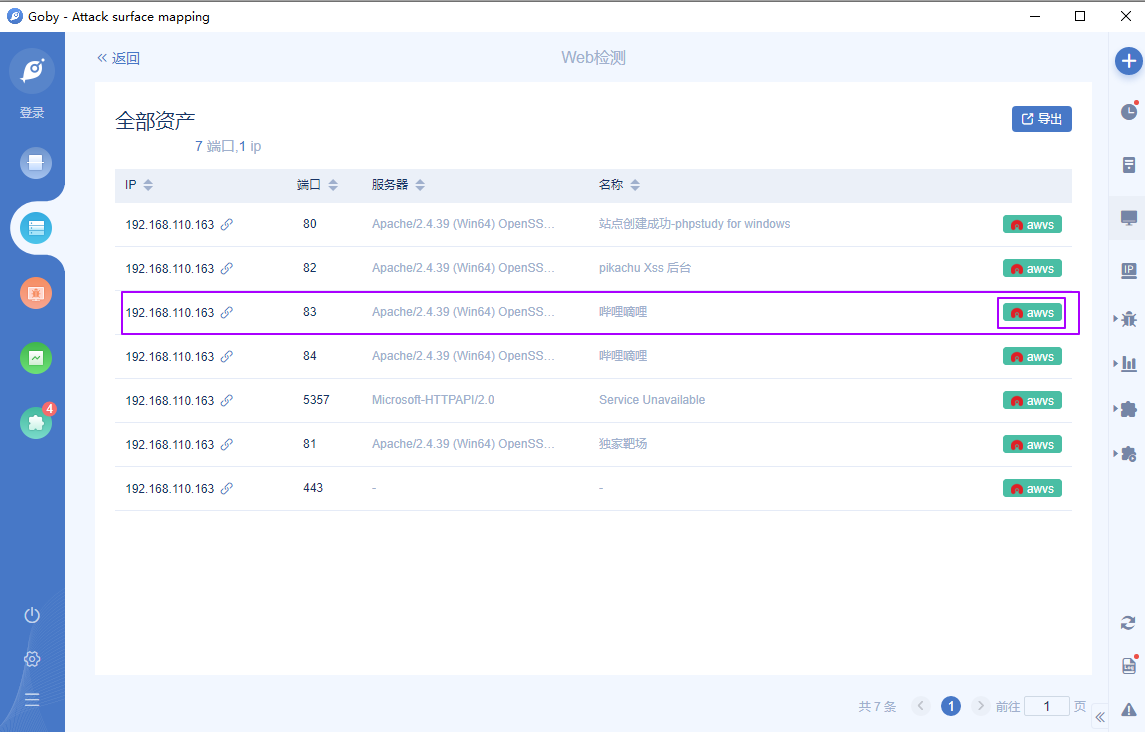Select page 1 in pagination
Screen dimensions: 1145x732
click(951, 706)
